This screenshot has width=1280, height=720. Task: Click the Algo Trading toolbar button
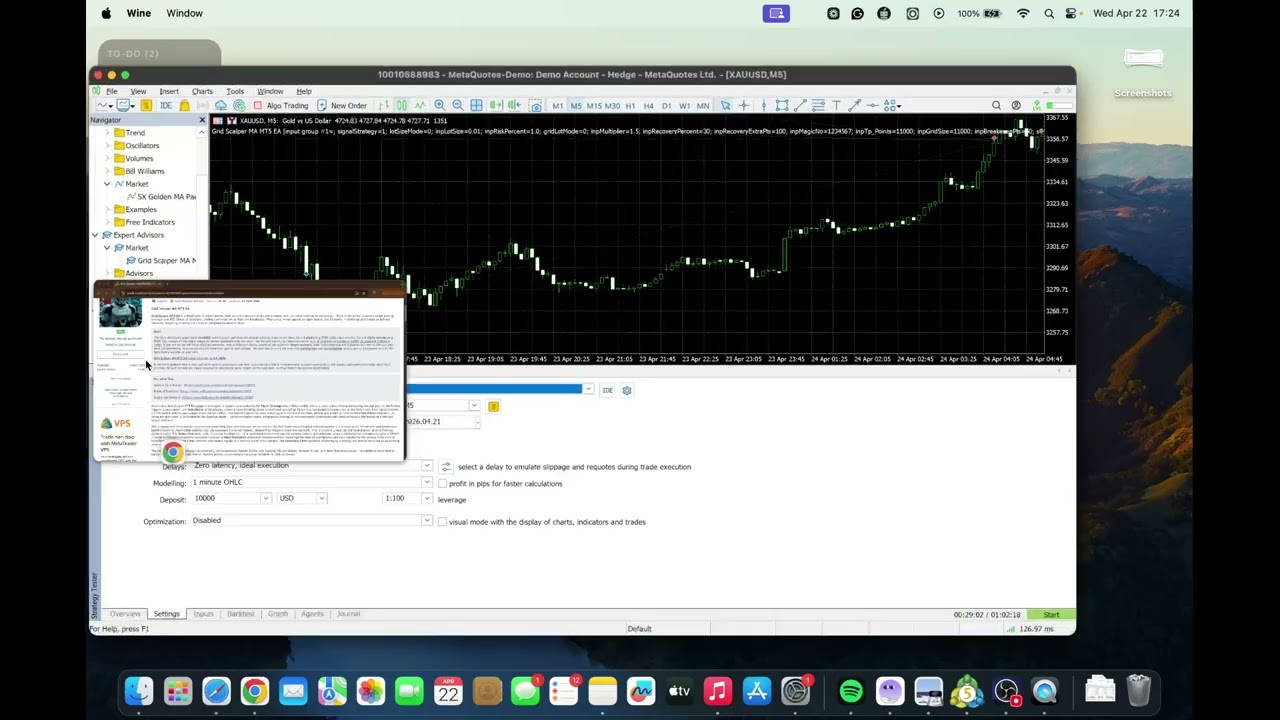click(281, 105)
